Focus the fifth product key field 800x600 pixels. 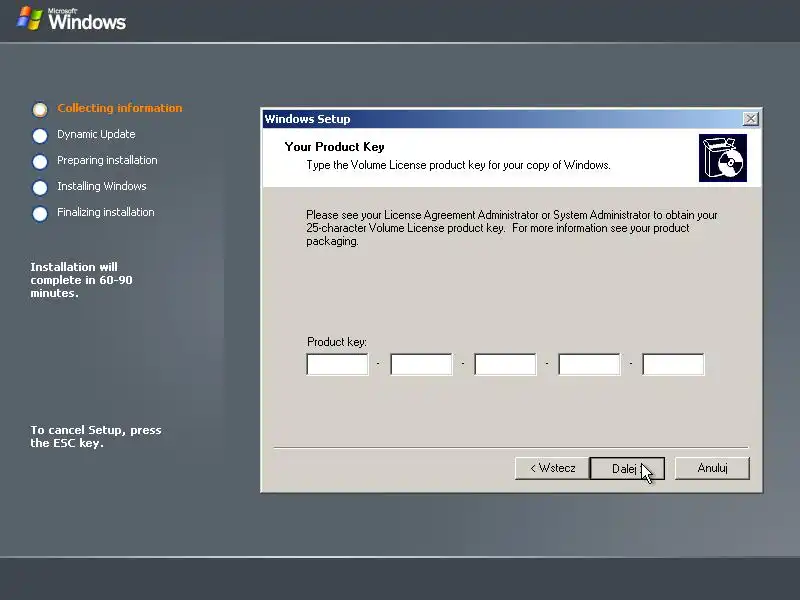(673, 364)
